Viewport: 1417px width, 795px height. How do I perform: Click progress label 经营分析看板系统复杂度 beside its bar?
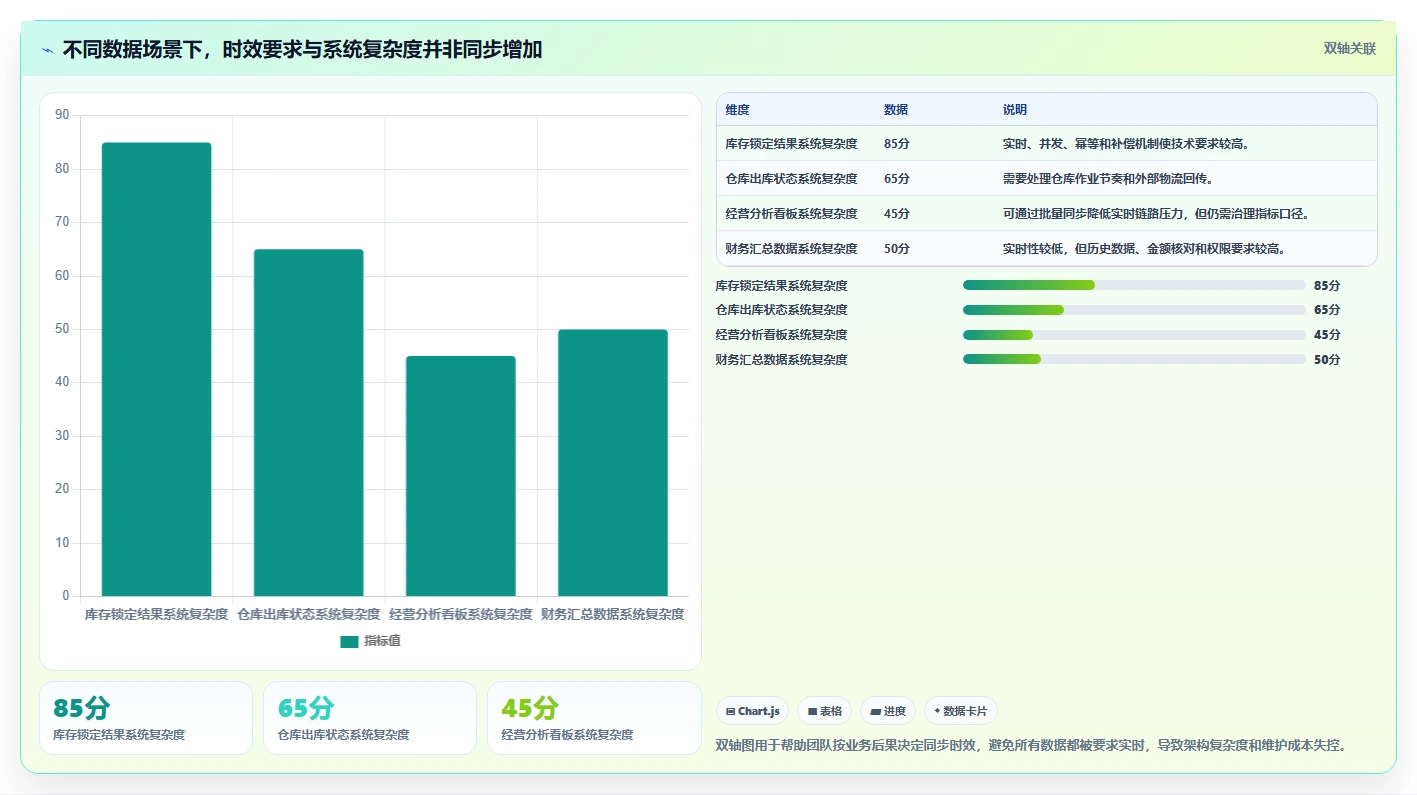coord(782,335)
